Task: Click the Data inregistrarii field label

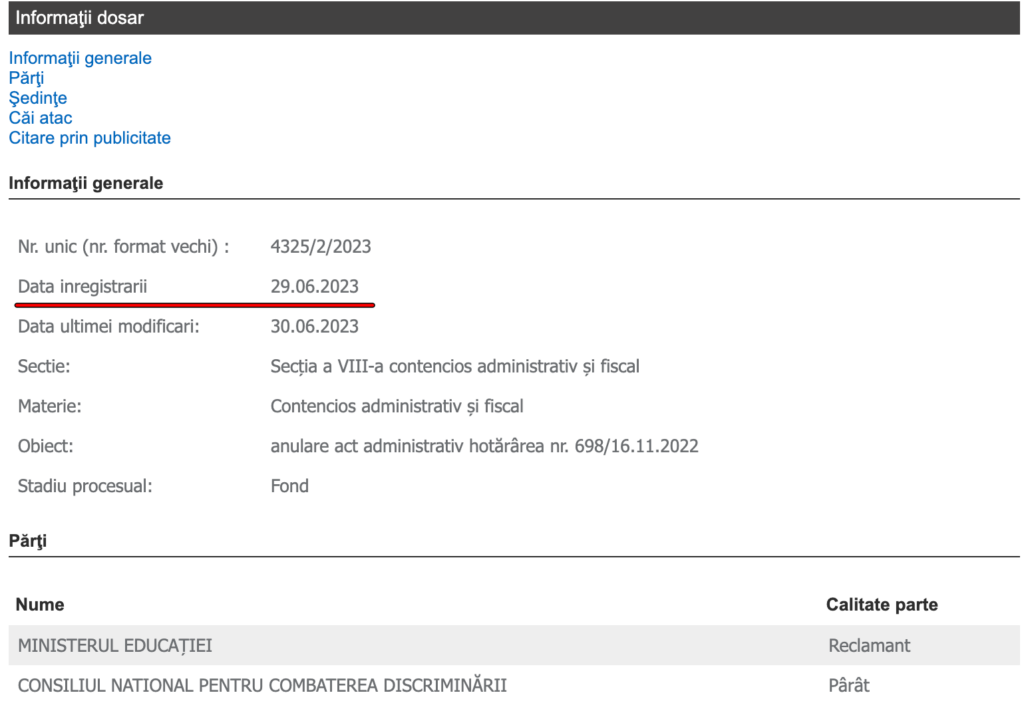Action: click(x=82, y=287)
